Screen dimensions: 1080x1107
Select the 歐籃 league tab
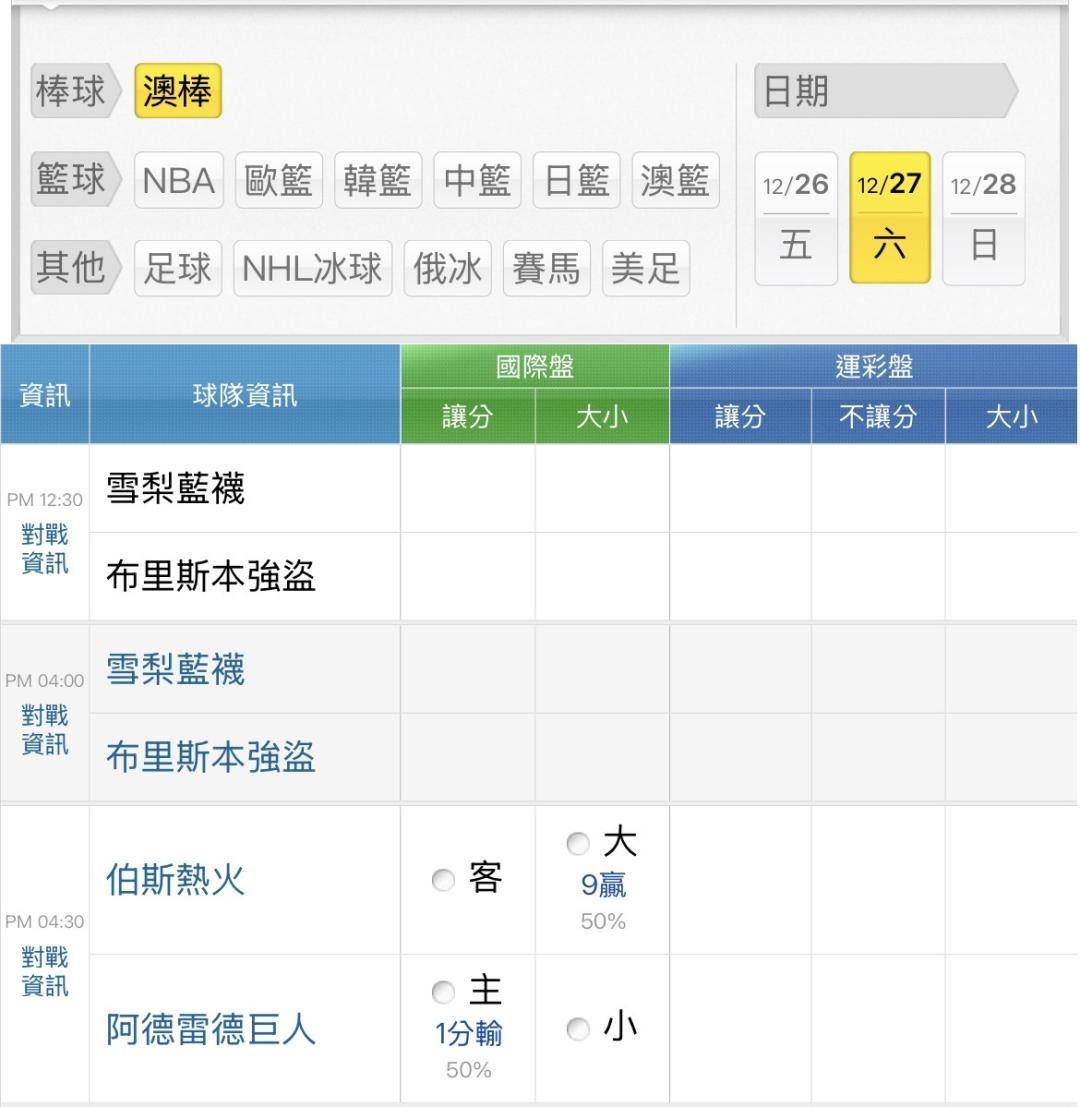(x=279, y=181)
